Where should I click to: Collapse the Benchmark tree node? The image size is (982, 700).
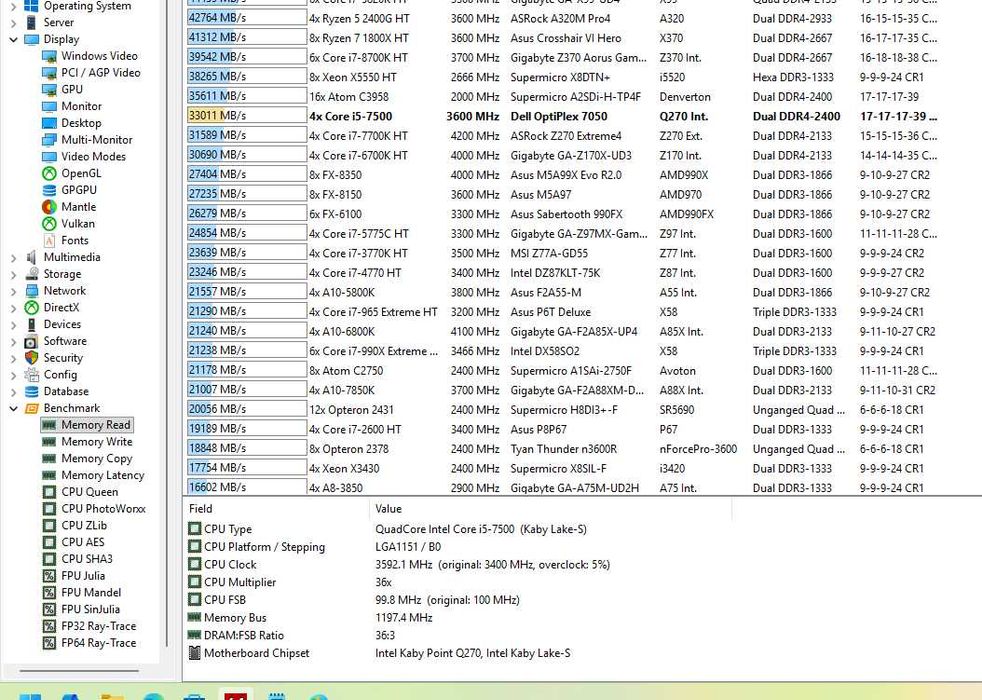click(x=13, y=409)
